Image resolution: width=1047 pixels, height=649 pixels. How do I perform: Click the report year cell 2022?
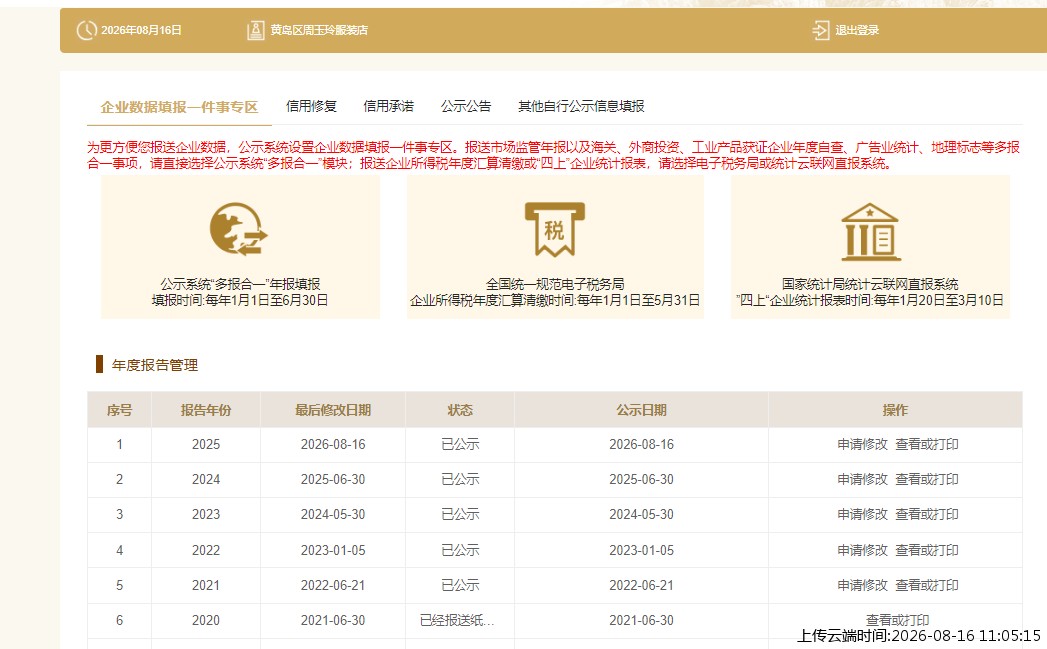(x=206, y=551)
